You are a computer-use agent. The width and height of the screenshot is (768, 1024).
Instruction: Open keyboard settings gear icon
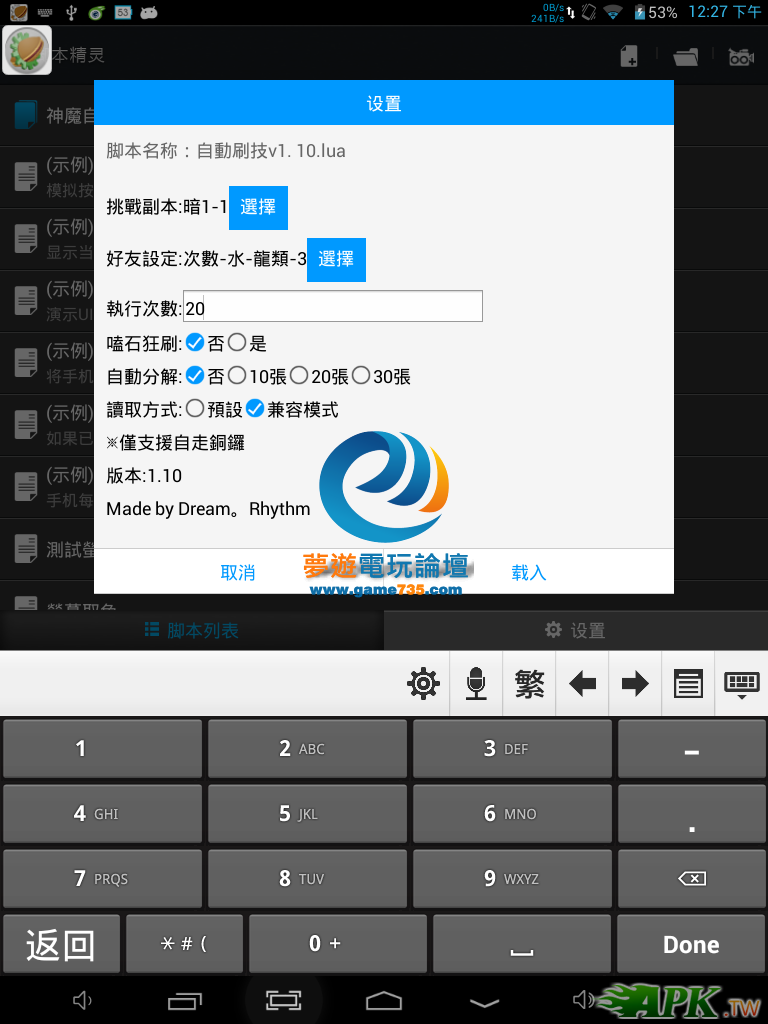(423, 684)
